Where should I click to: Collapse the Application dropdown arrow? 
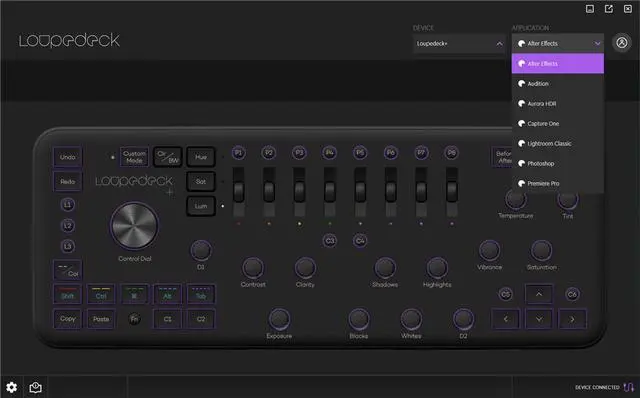597,43
